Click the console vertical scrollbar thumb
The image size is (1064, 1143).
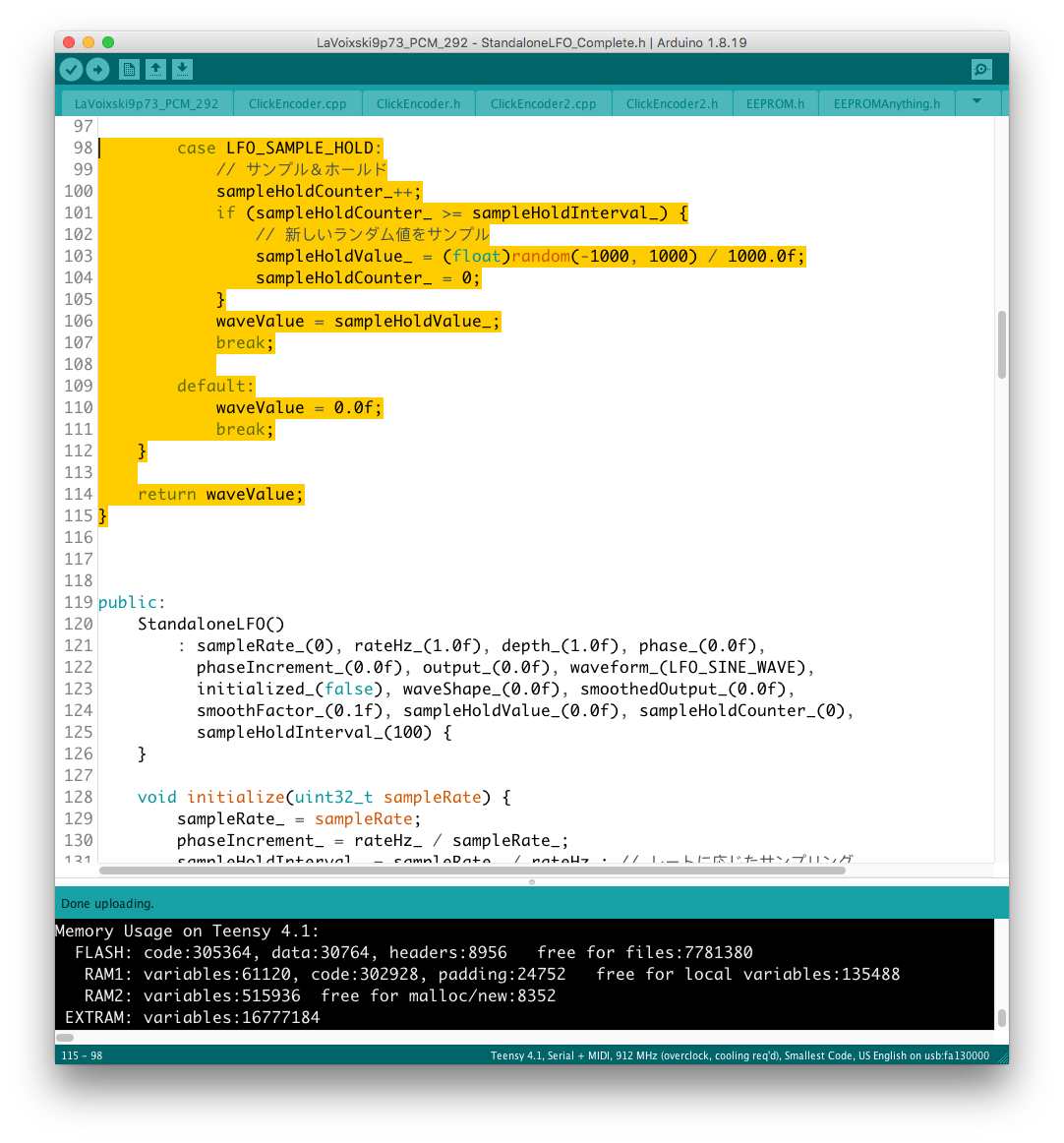coord(1001,1017)
